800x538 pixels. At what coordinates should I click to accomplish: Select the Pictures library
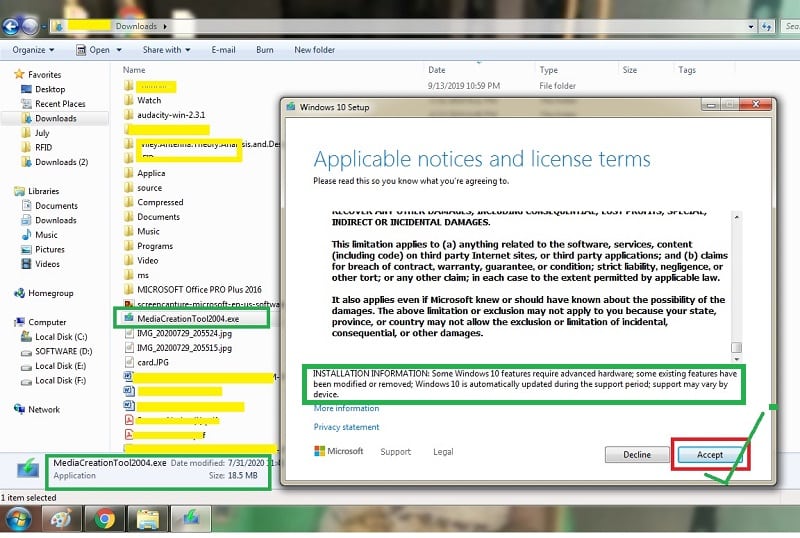[x=49, y=250]
